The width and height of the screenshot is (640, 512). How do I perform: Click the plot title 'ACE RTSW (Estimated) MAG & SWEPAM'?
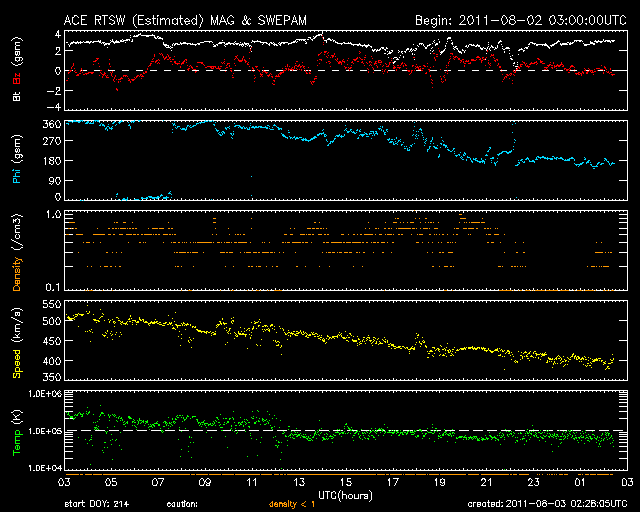pos(185,20)
